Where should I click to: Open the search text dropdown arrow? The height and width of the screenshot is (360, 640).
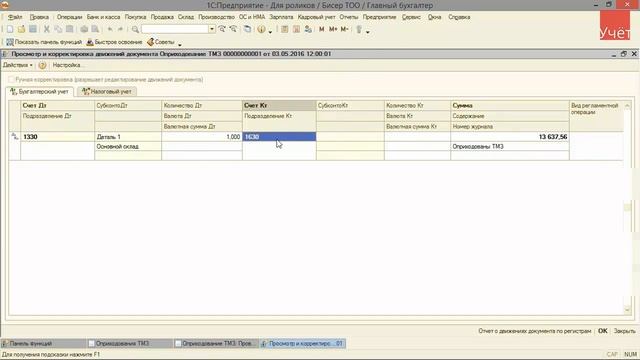tap(211, 29)
